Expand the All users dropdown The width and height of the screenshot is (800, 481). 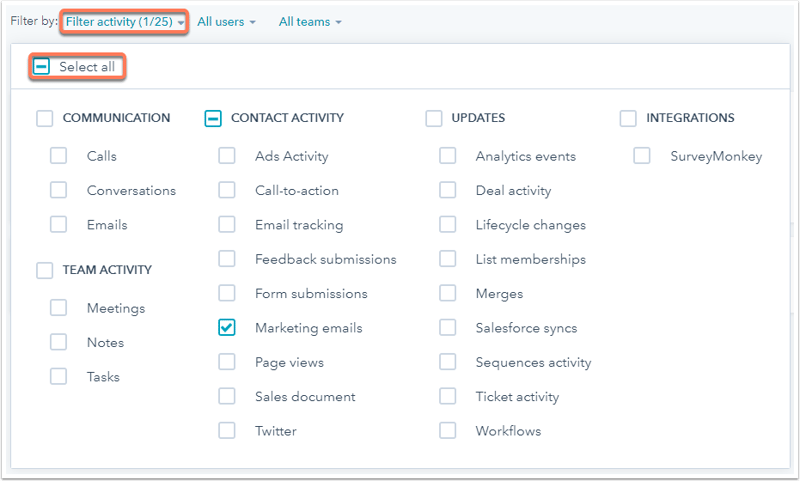coord(226,22)
